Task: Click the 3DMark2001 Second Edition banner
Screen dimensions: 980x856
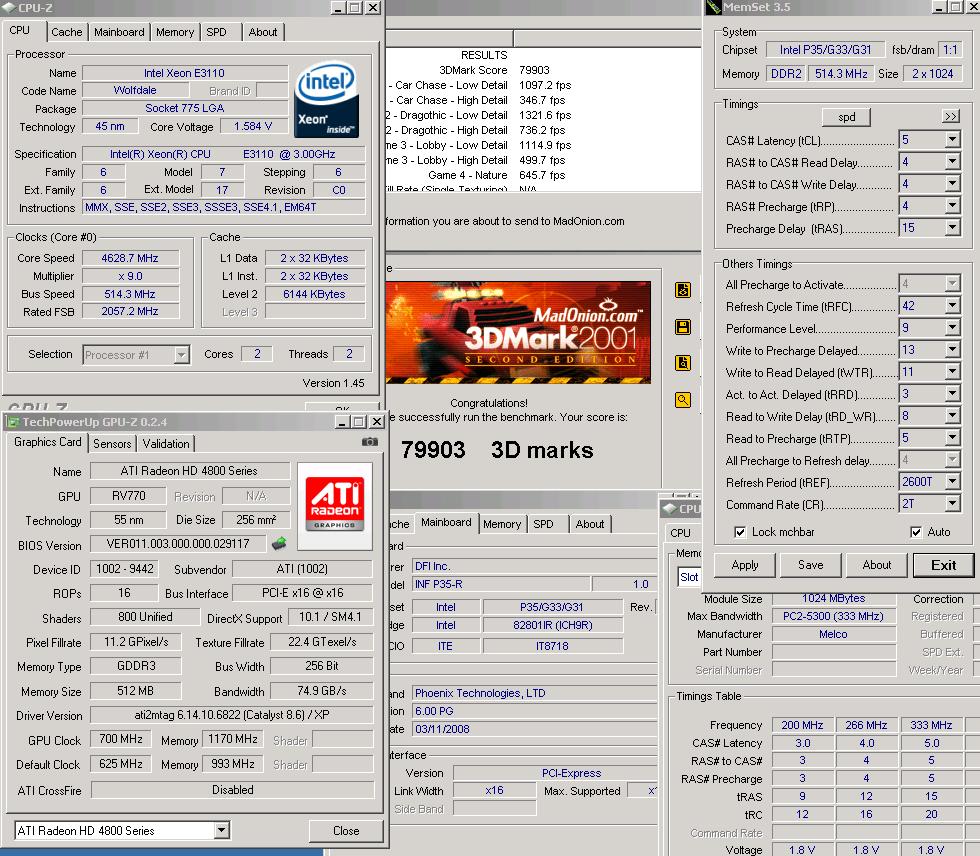Action: click(x=518, y=332)
